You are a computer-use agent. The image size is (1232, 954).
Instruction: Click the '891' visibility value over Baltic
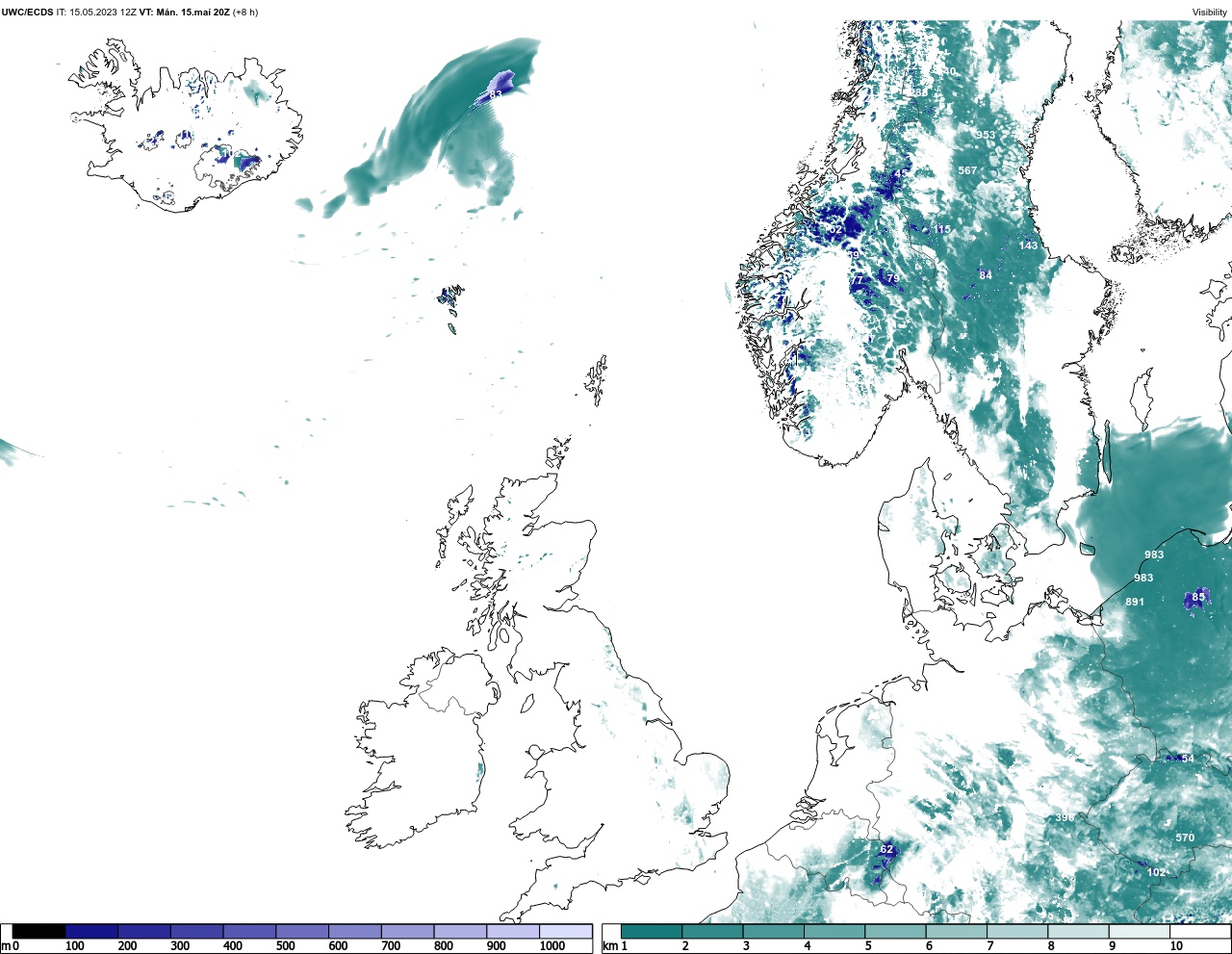[x=1135, y=602]
